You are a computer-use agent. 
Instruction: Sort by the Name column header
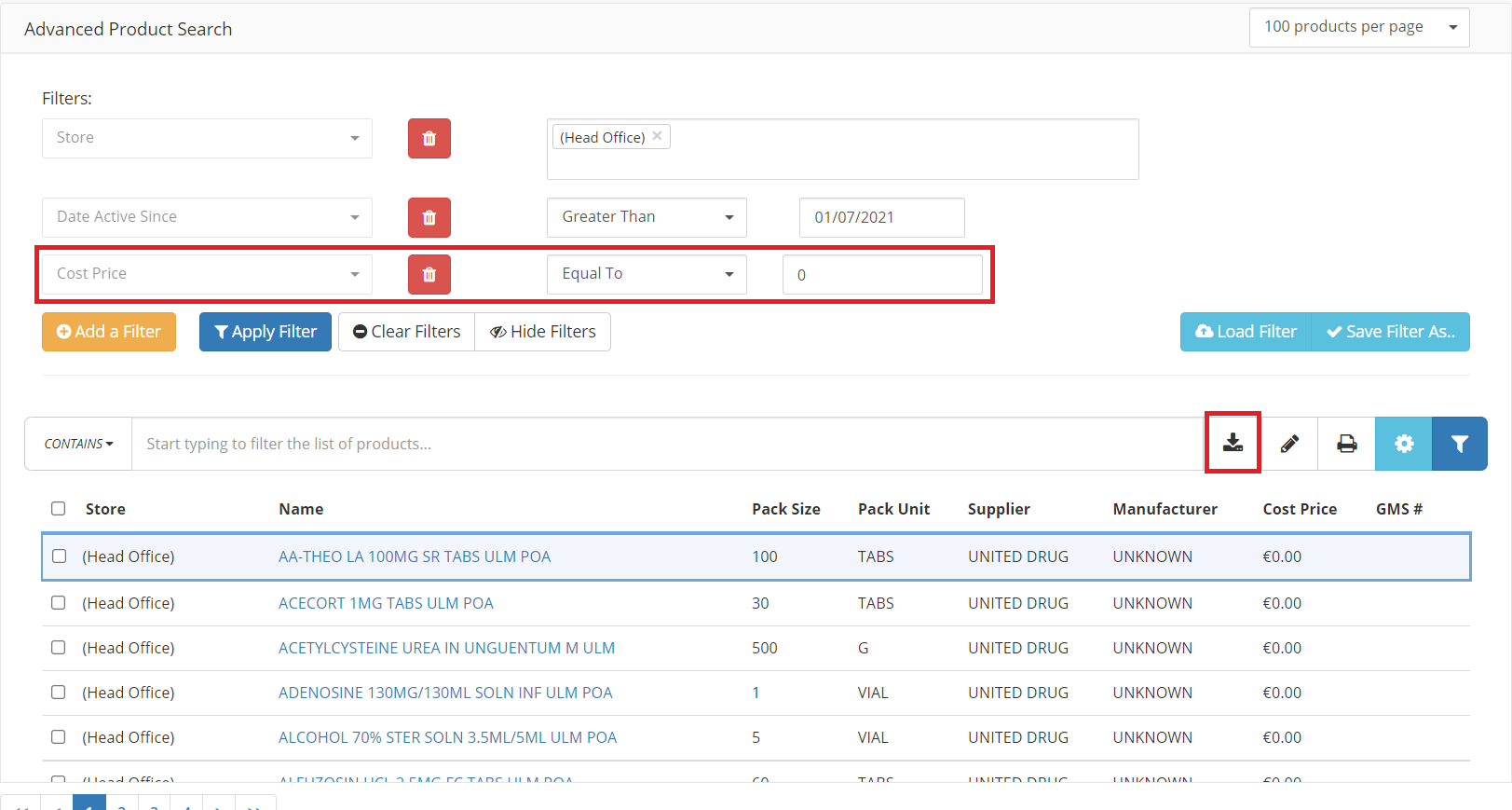pyautogui.click(x=301, y=509)
